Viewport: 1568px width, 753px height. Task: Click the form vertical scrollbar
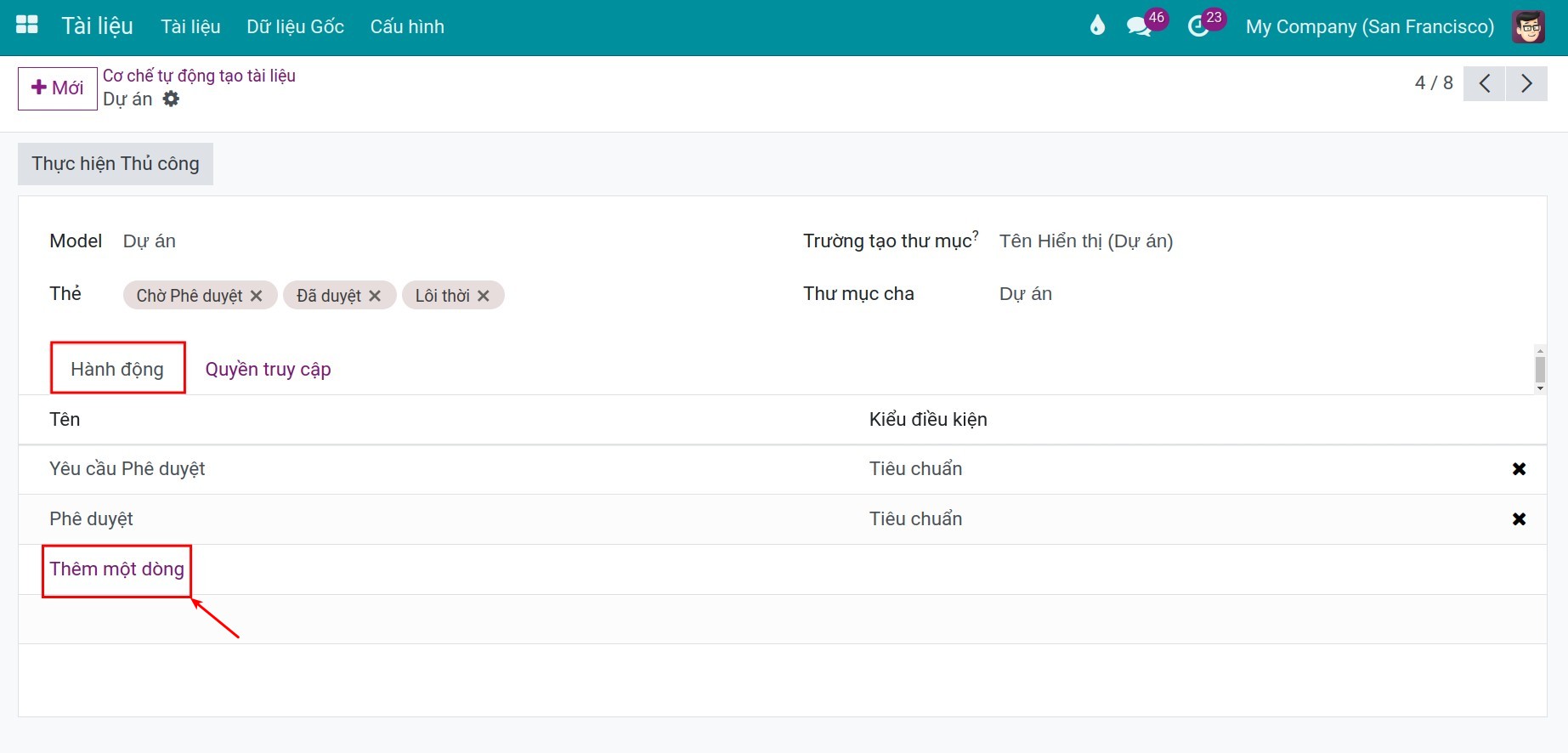click(1539, 370)
